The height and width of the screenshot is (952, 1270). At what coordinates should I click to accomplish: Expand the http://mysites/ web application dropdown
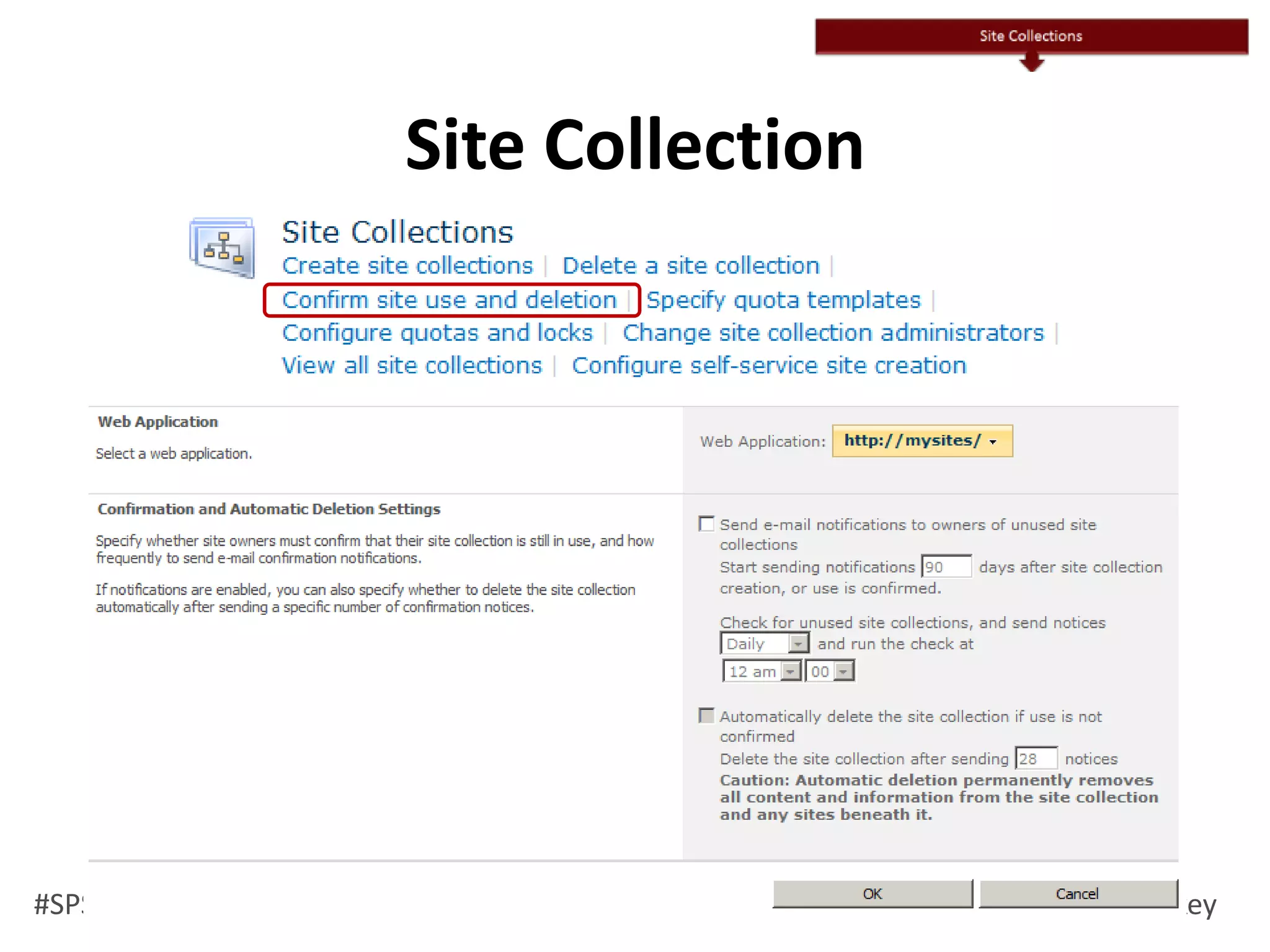[x=922, y=441]
